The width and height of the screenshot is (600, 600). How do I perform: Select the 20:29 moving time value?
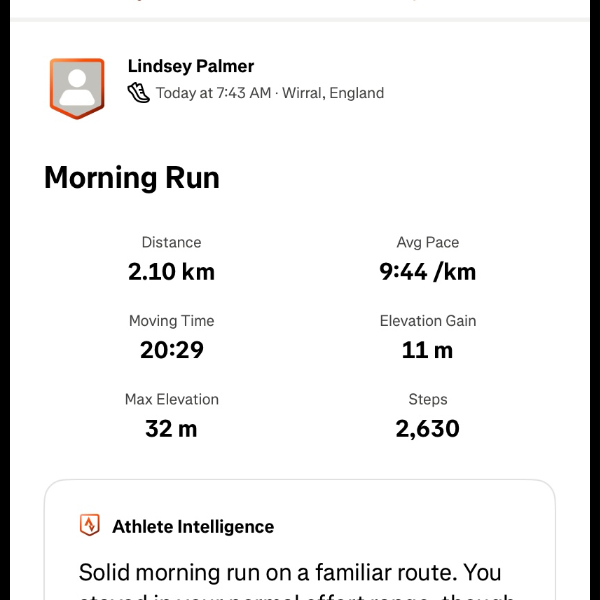(x=171, y=350)
